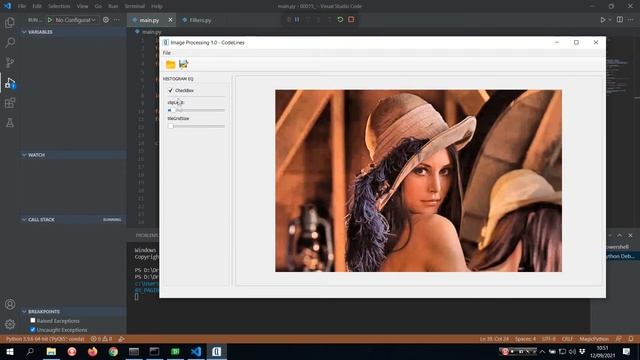This screenshot has height=360, width=640.
Task: Toggle the CheckBox under HISTOGRAM EQ
Action: tap(171, 90)
